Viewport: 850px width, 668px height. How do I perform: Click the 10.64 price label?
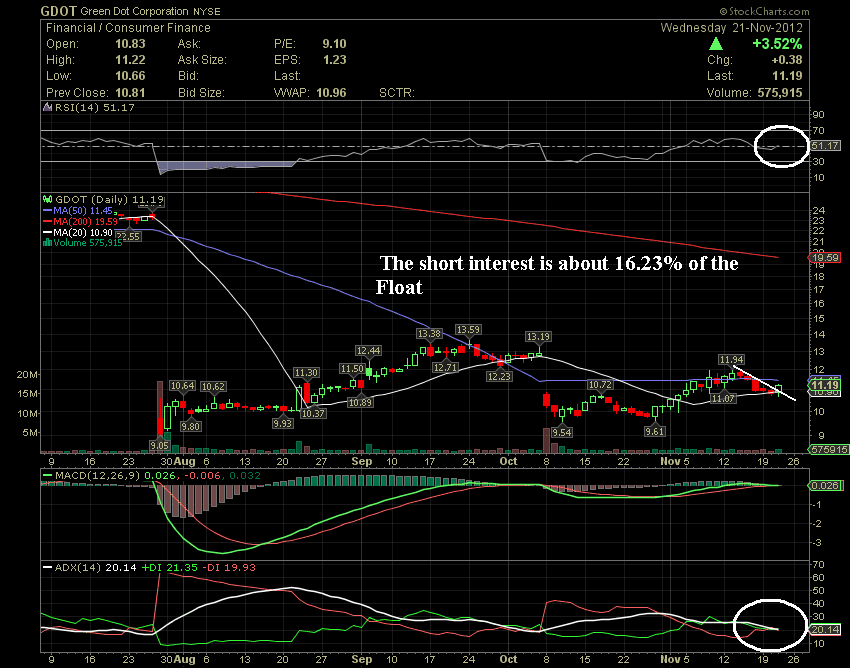pos(183,386)
